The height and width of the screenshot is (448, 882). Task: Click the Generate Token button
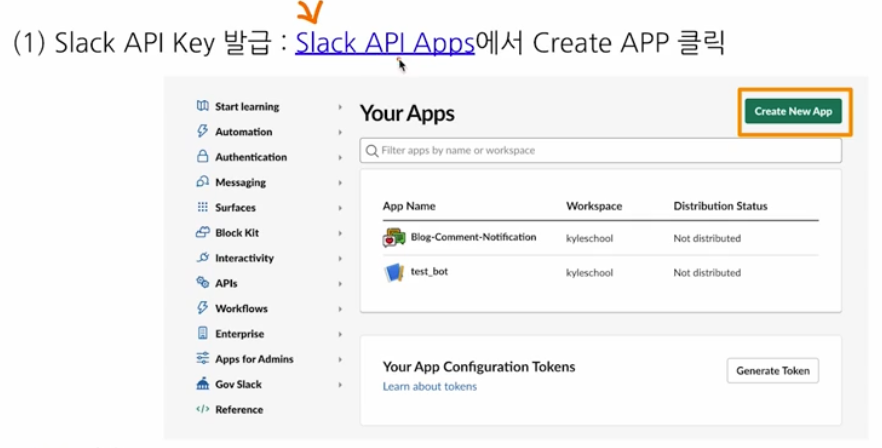click(x=773, y=370)
